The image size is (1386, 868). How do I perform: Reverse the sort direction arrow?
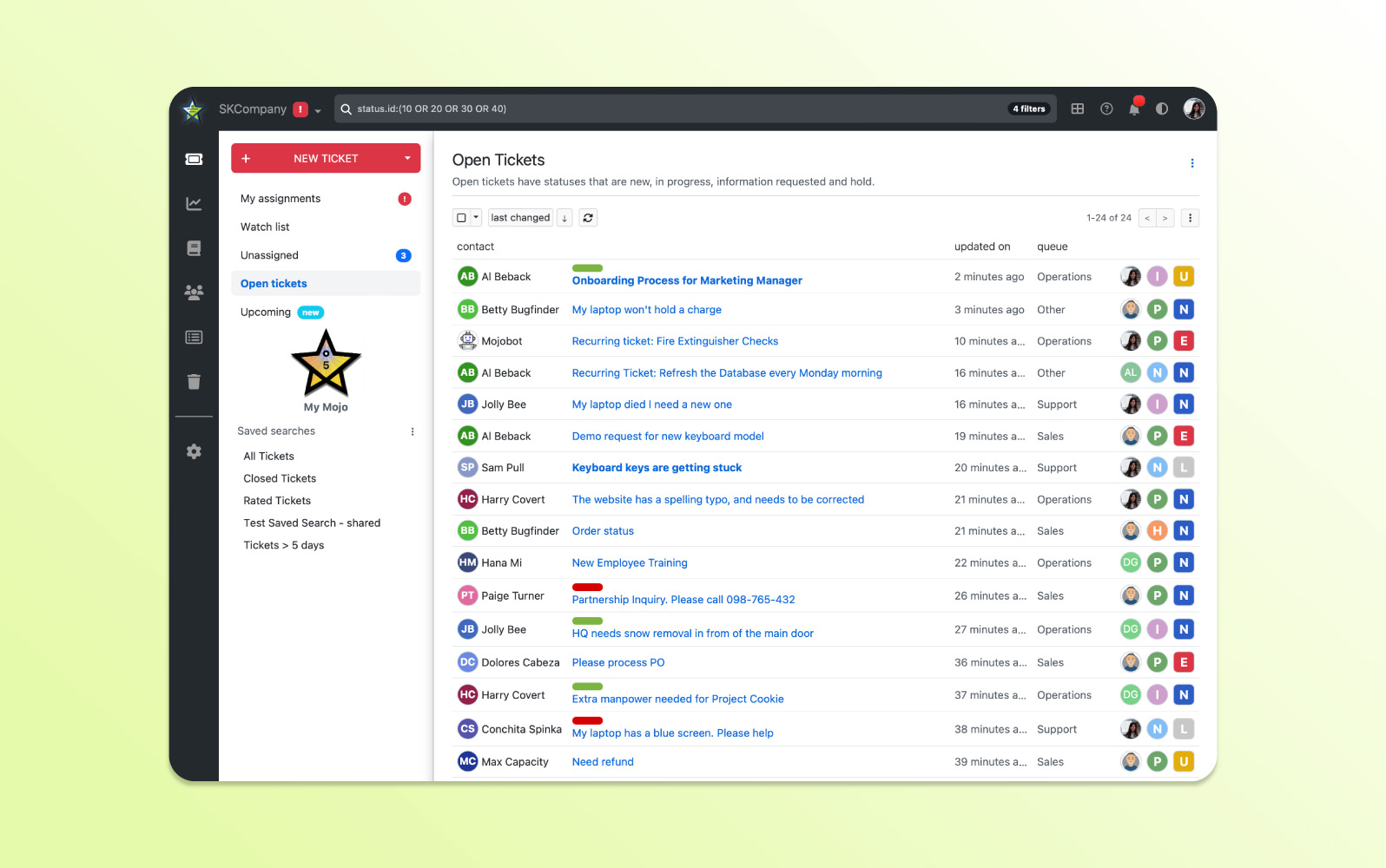(x=564, y=218)
